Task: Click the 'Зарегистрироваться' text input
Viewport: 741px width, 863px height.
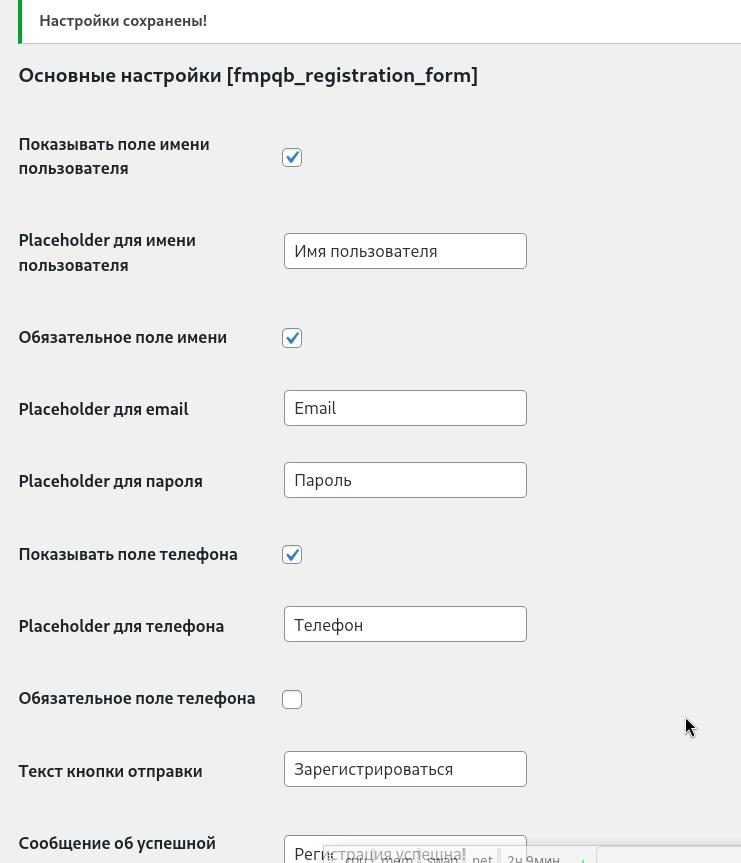Action: click(x=405, y=769)
